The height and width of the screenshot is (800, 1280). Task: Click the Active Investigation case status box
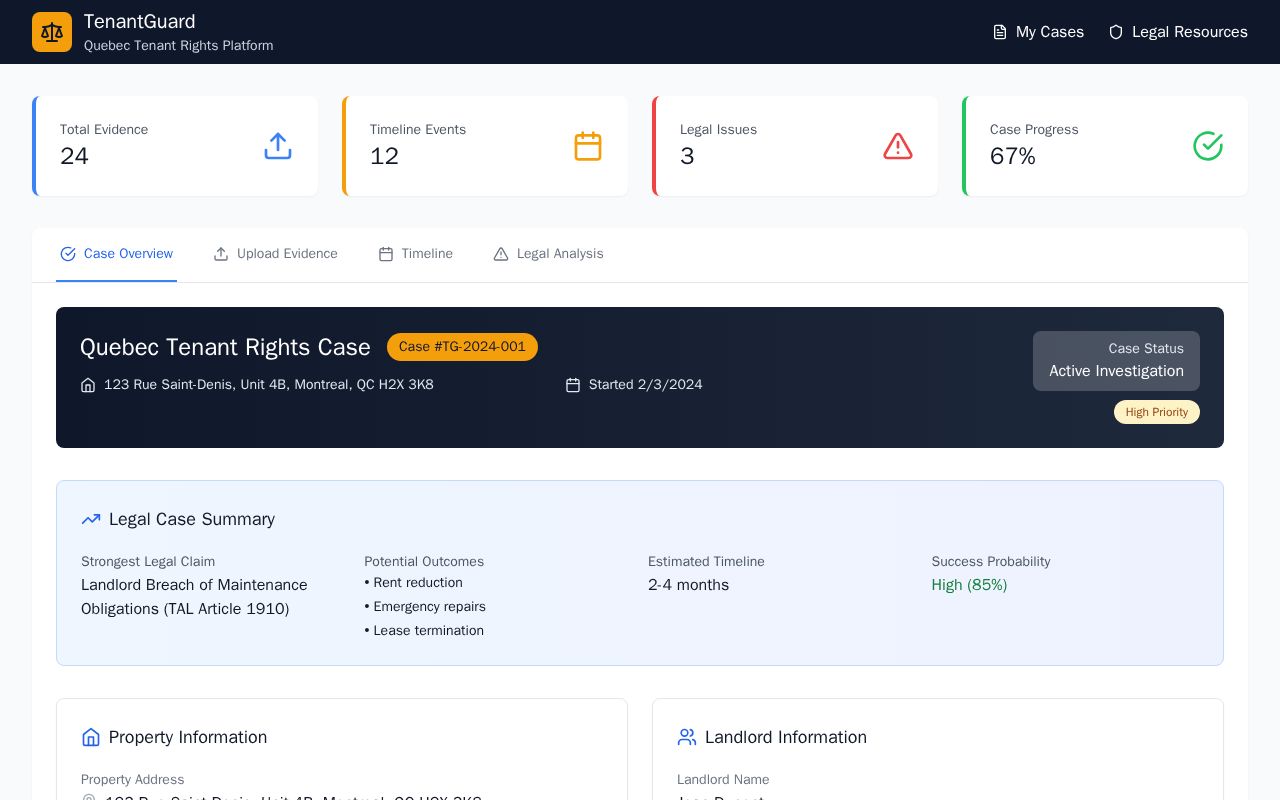coord(1116,361)
